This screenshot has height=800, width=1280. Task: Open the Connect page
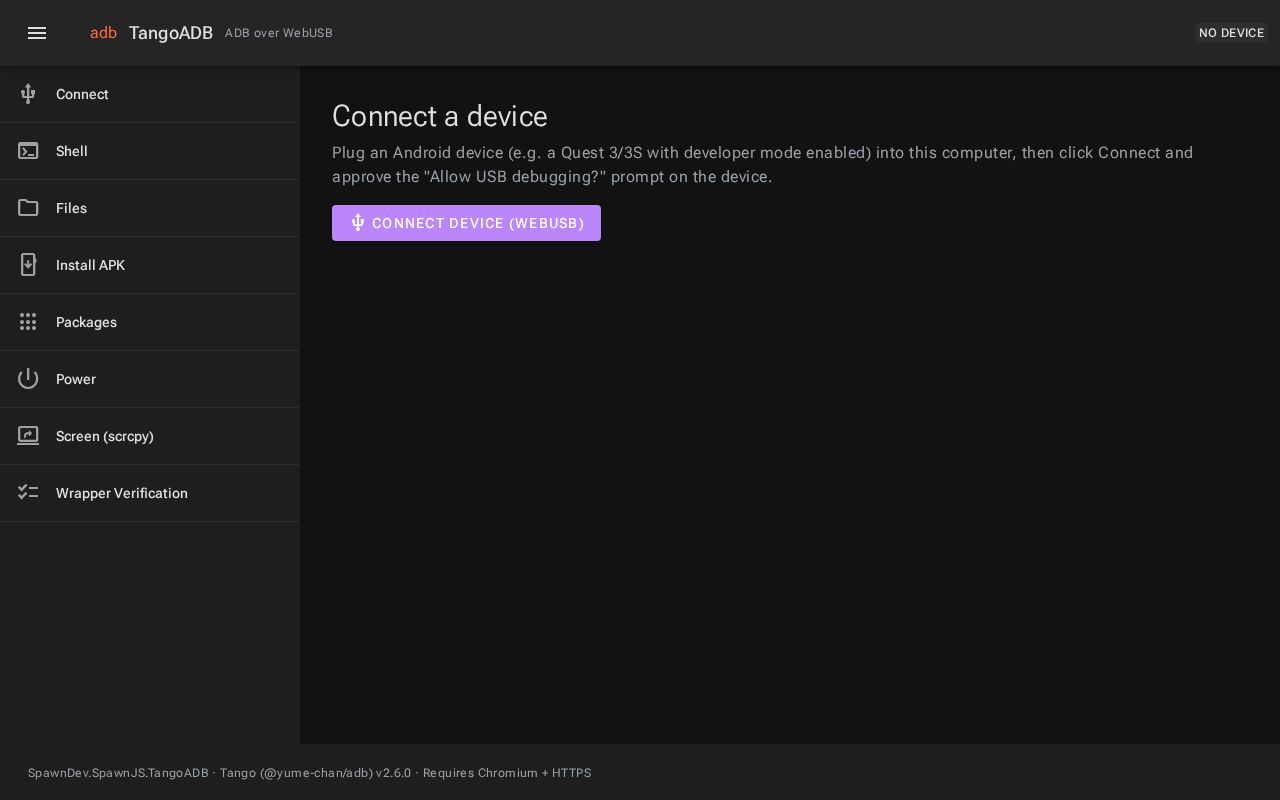coord(150,94)
